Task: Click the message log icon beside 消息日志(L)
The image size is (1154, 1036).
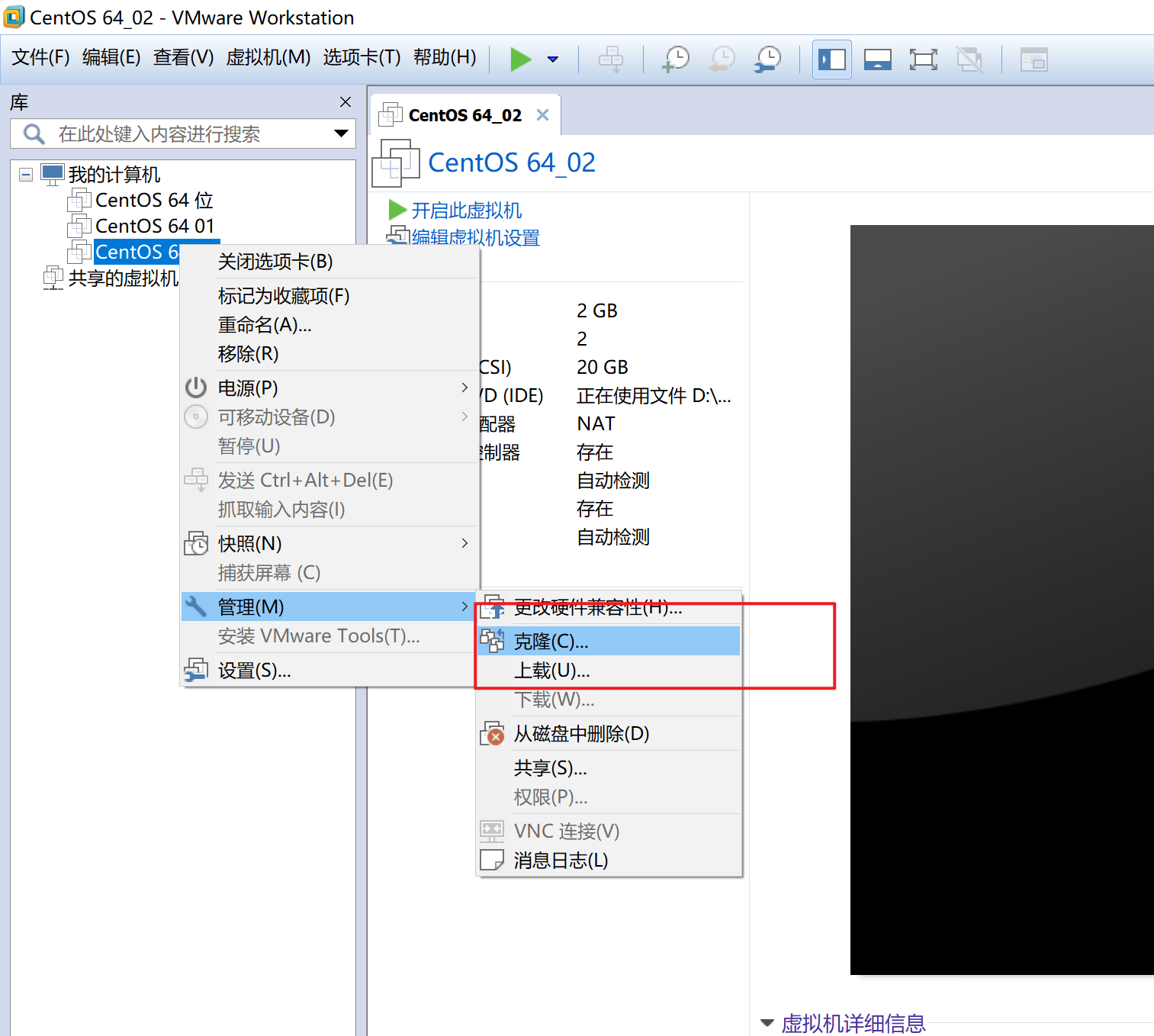Action: (x=492, y=860)
